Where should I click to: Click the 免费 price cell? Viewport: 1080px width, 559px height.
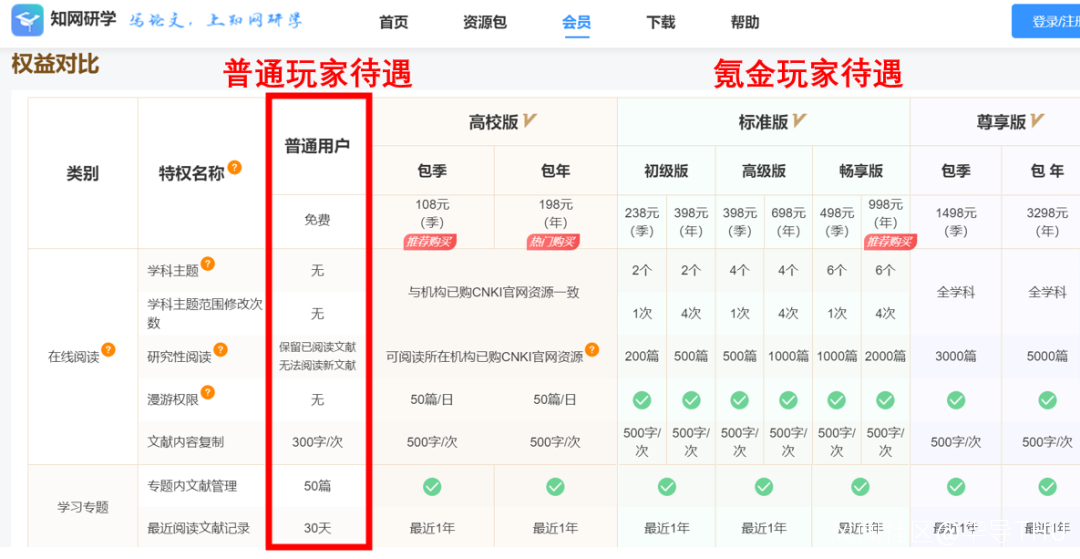coord(318,220)
